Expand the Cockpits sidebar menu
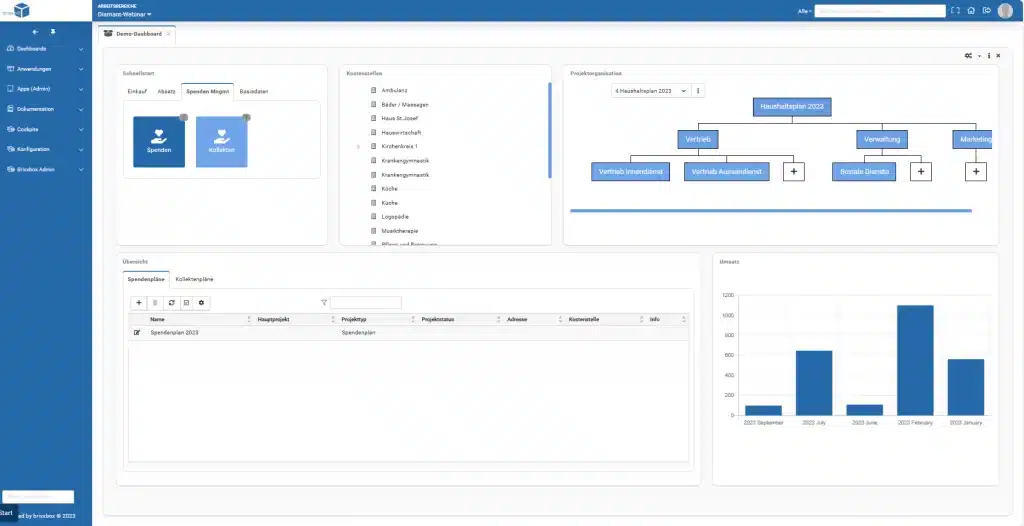This screenshot has width=1024, height=526. (x=45, y=129)
